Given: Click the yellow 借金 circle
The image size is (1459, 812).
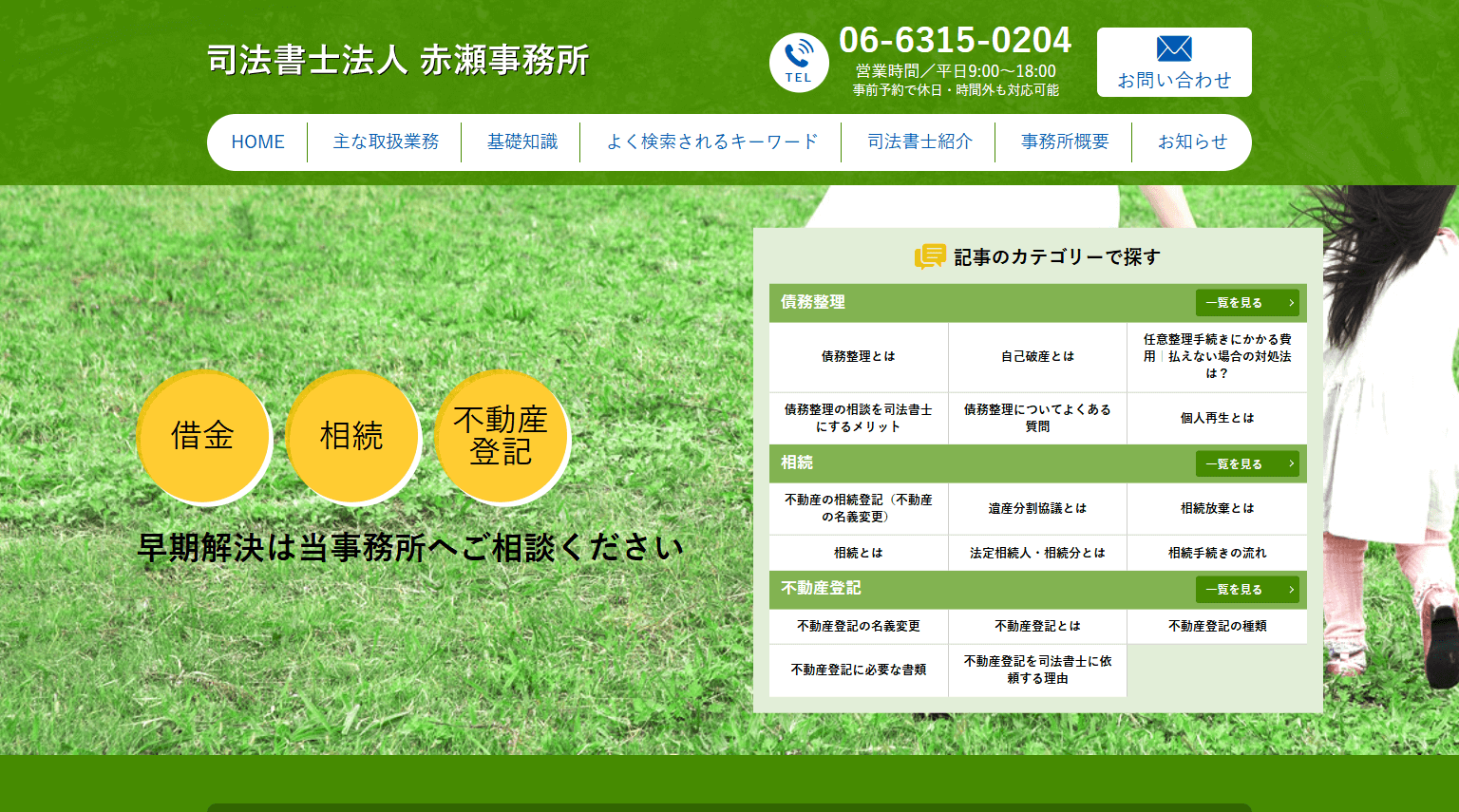Looking at the screenshot, I should [204, 437].
